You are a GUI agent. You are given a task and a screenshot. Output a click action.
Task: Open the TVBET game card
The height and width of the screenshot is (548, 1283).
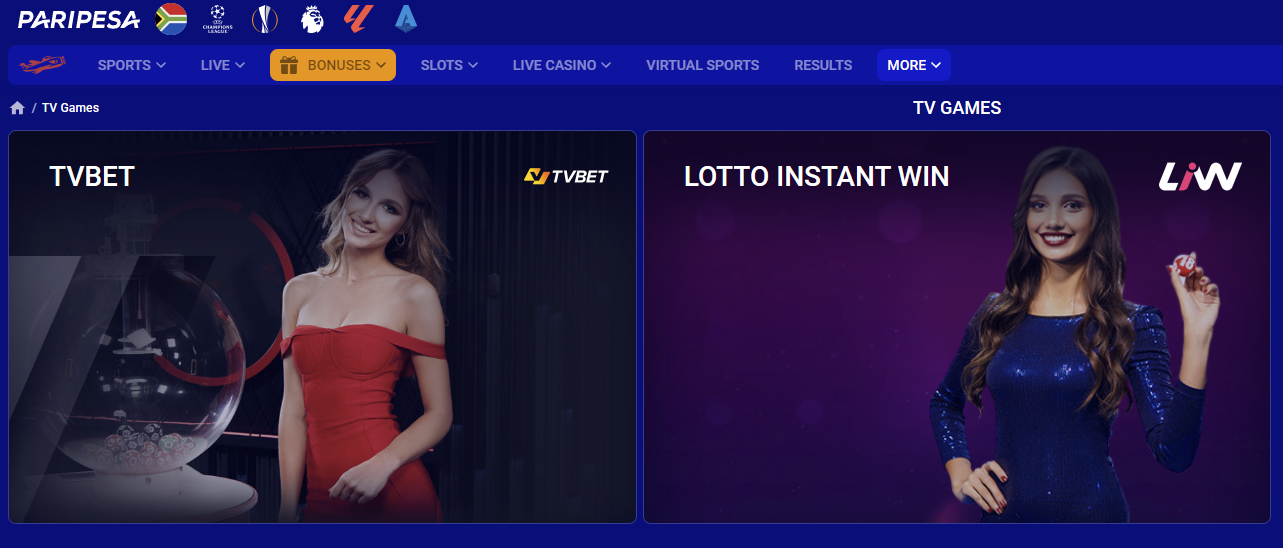pyautogui.click(x=323, y=327)
